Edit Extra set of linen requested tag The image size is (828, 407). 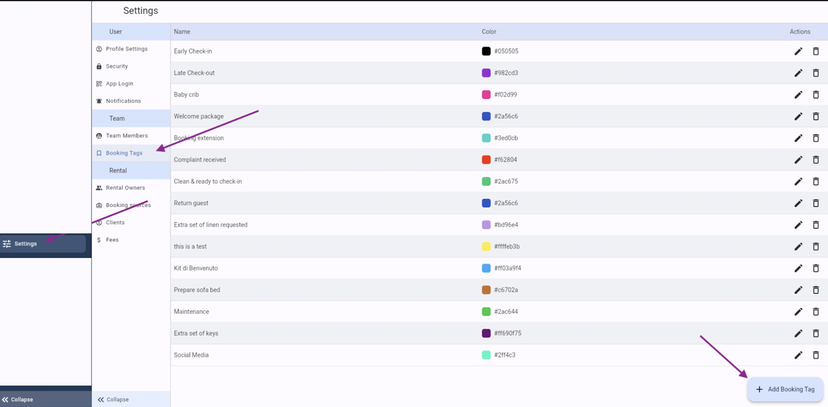(798, 225)
